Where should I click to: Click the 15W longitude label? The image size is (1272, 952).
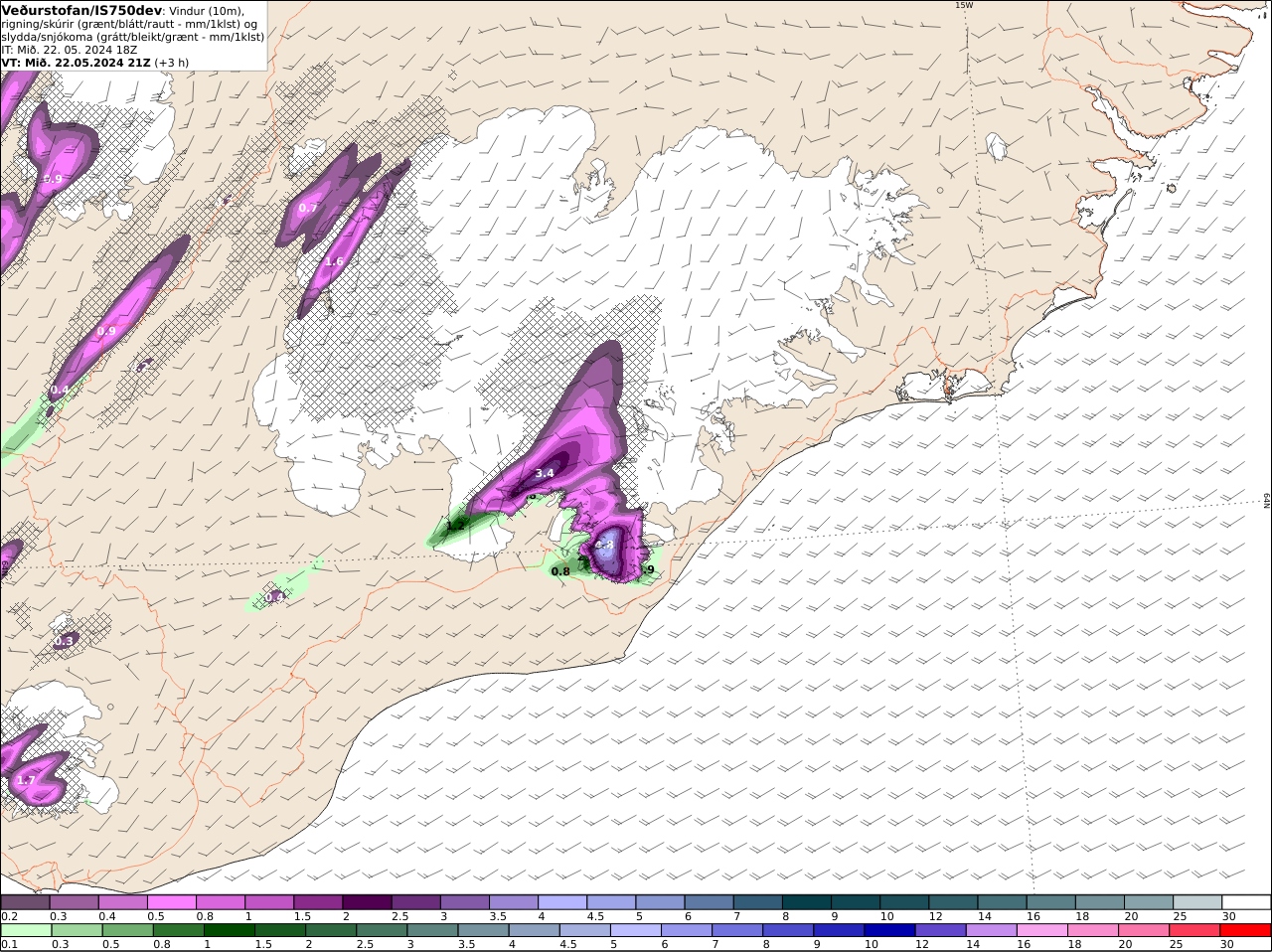click(x=964, y=5)
